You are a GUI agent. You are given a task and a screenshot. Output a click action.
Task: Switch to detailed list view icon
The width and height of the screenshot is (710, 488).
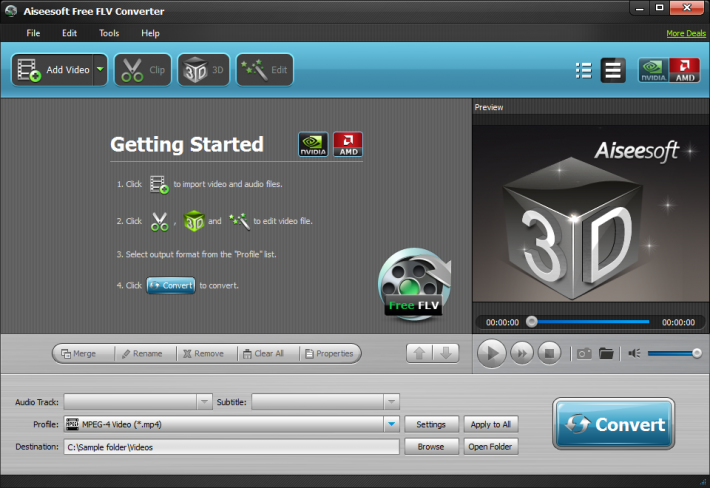pos(583,71)
